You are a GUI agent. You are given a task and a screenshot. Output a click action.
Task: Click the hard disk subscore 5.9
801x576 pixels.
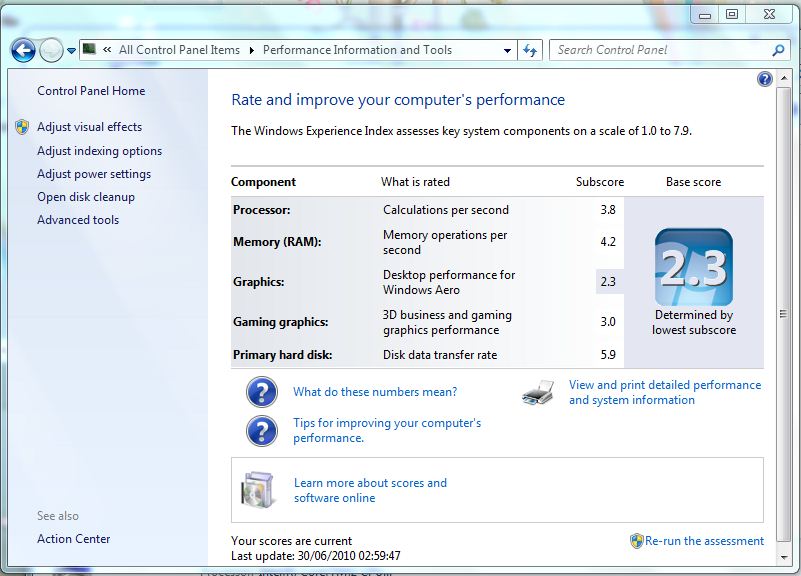(x=608, y=355)
